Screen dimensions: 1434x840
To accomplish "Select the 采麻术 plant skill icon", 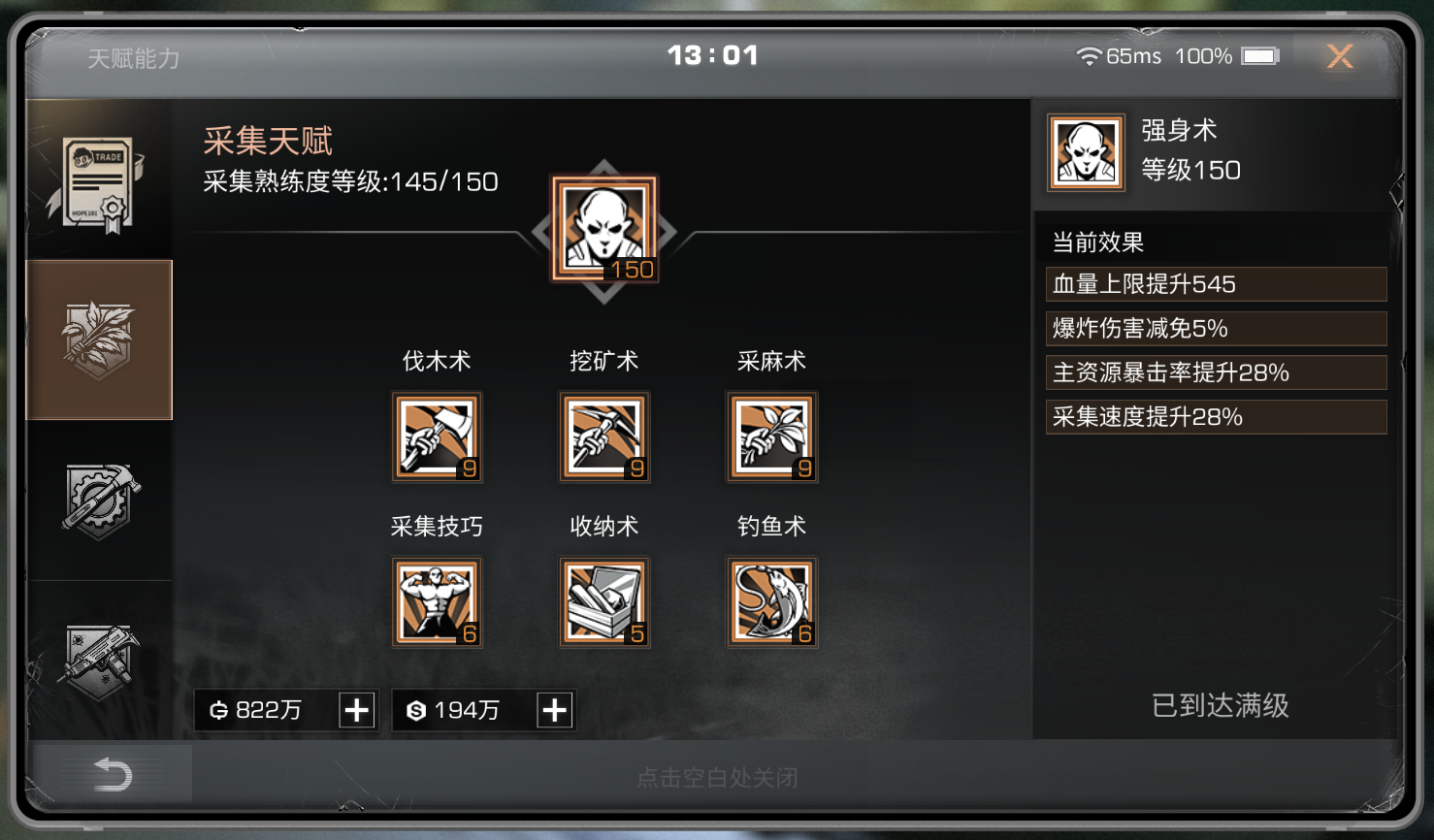I will 772,436.
